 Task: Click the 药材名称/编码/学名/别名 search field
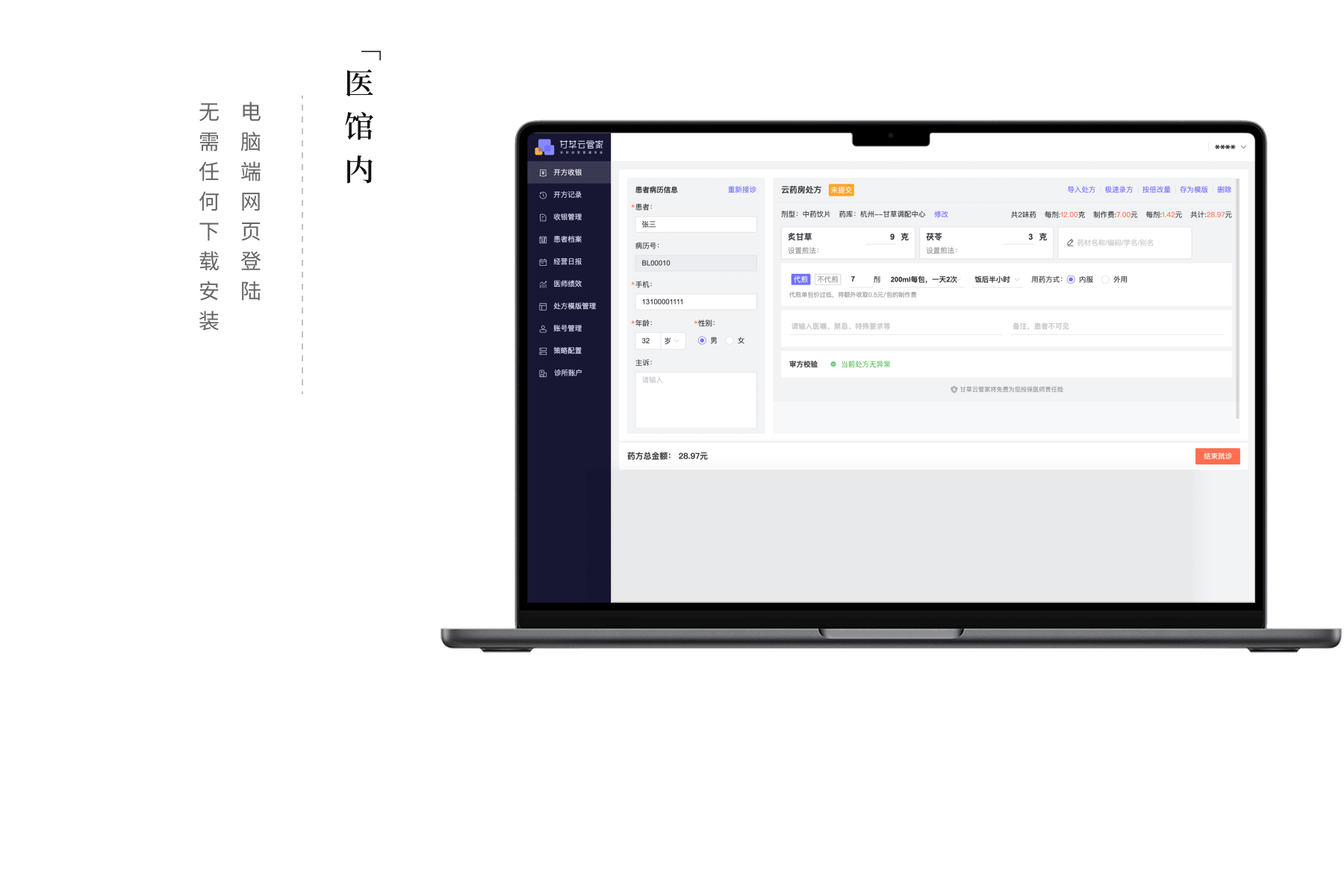click(x=1124, y=243)
